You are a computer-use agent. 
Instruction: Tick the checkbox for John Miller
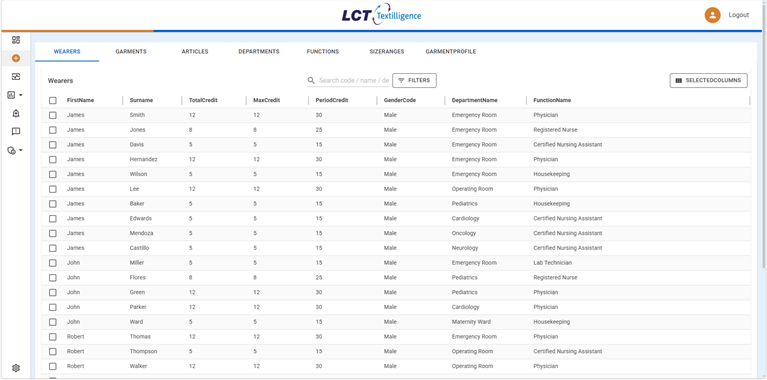53,263
